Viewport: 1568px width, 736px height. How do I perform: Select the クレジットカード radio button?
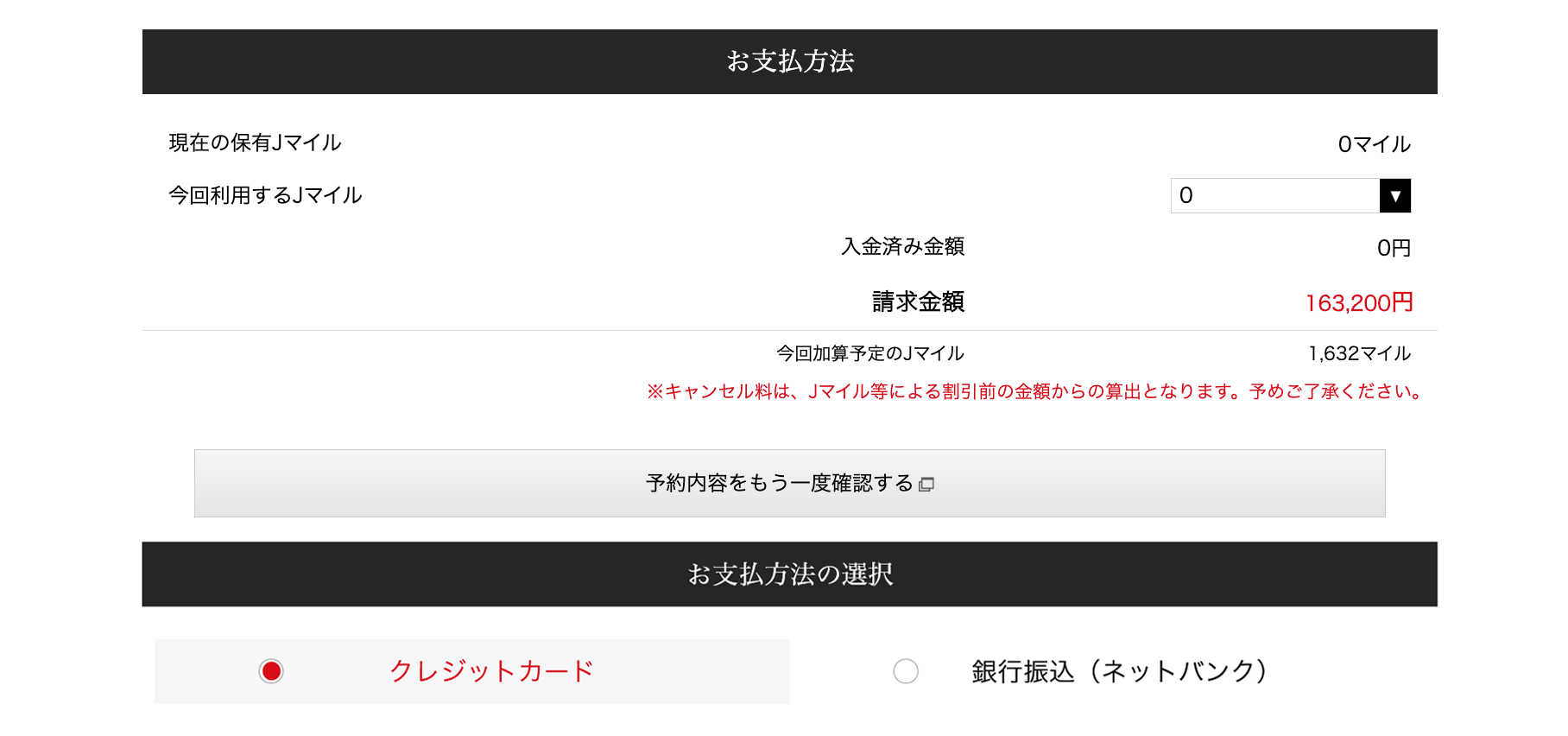[x=271, y=671]
